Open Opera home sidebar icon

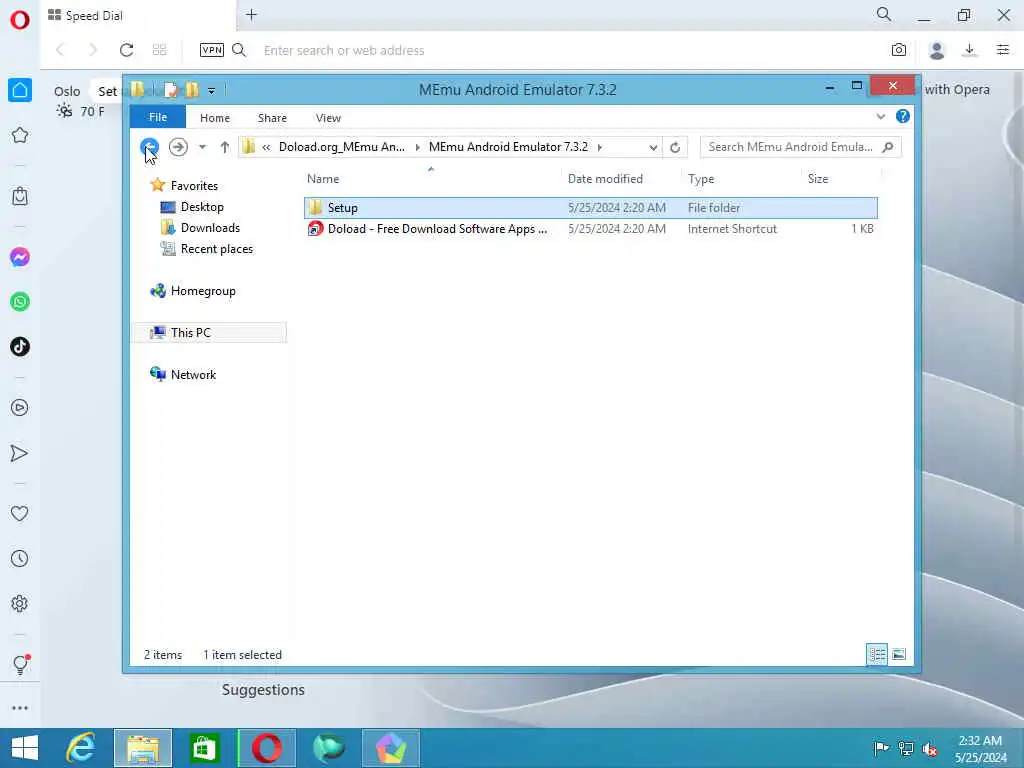point(20,90)
